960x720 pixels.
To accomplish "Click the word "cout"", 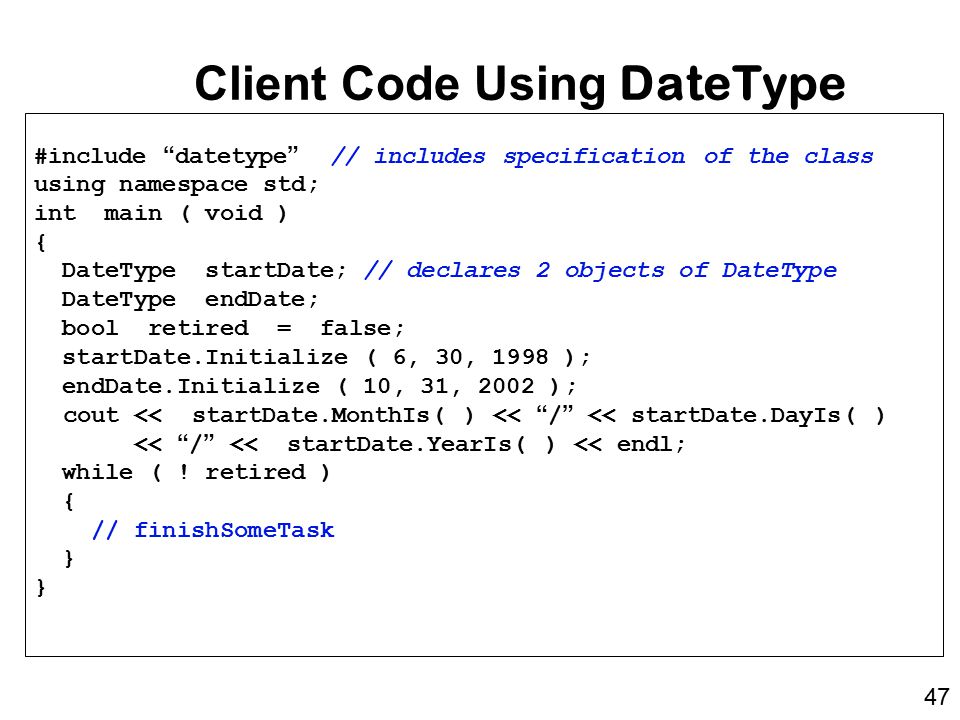I will (x=91, y=416).
